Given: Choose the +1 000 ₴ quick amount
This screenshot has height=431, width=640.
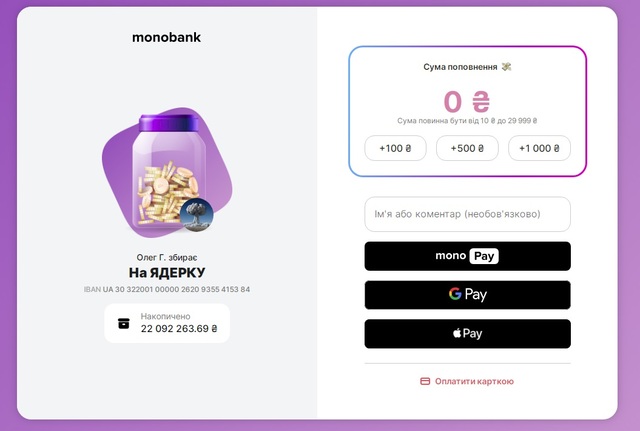Looking at the screenshot, I should pos(539,148).
